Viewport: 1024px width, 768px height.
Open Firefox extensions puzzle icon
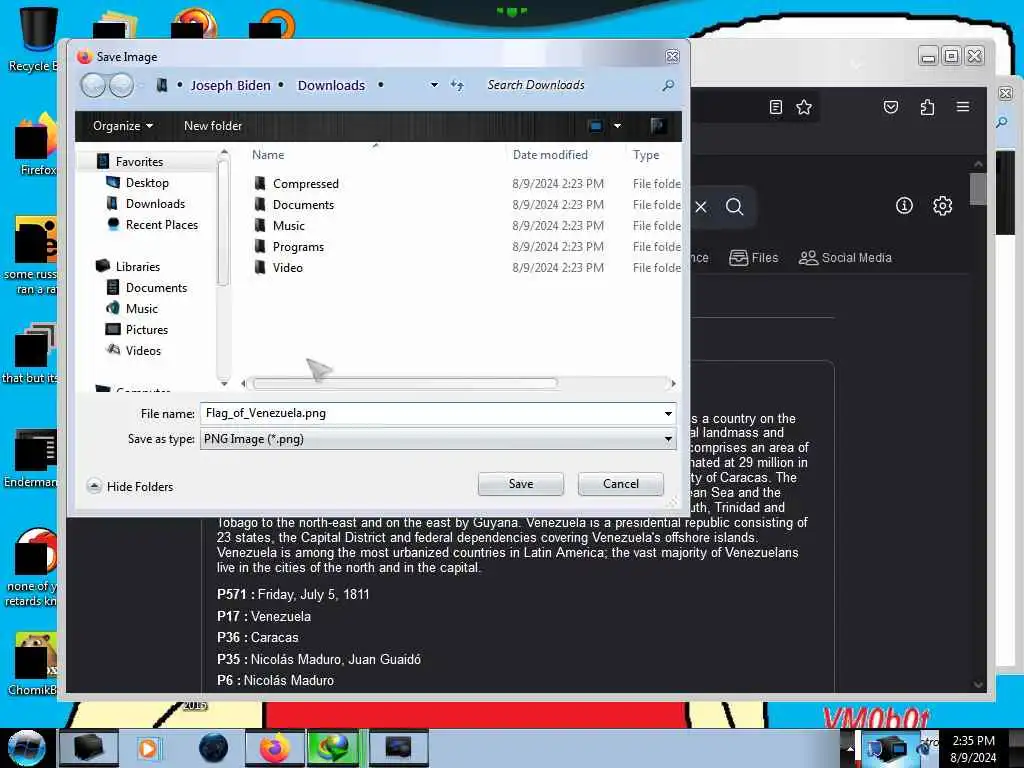click(927, 107)
